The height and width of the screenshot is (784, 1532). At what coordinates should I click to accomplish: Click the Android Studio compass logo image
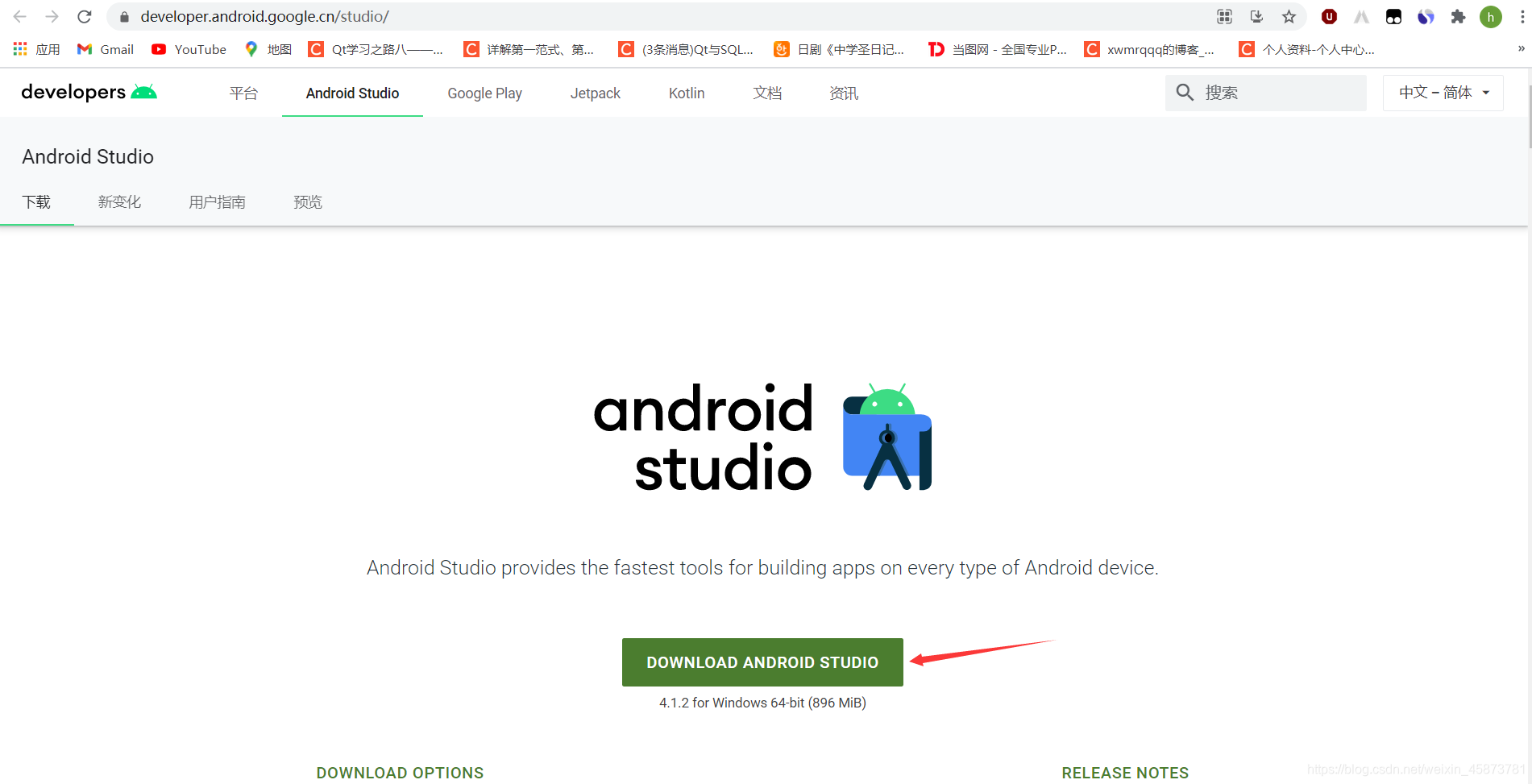pyautogui.click(x=886, y=436)
